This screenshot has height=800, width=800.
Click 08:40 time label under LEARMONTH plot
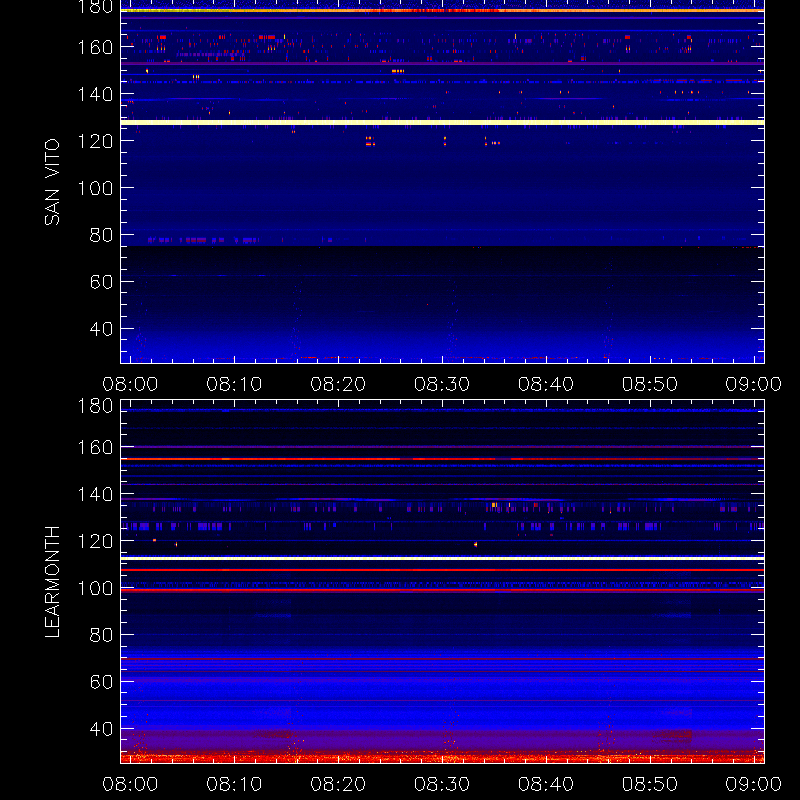pos(546,784)
